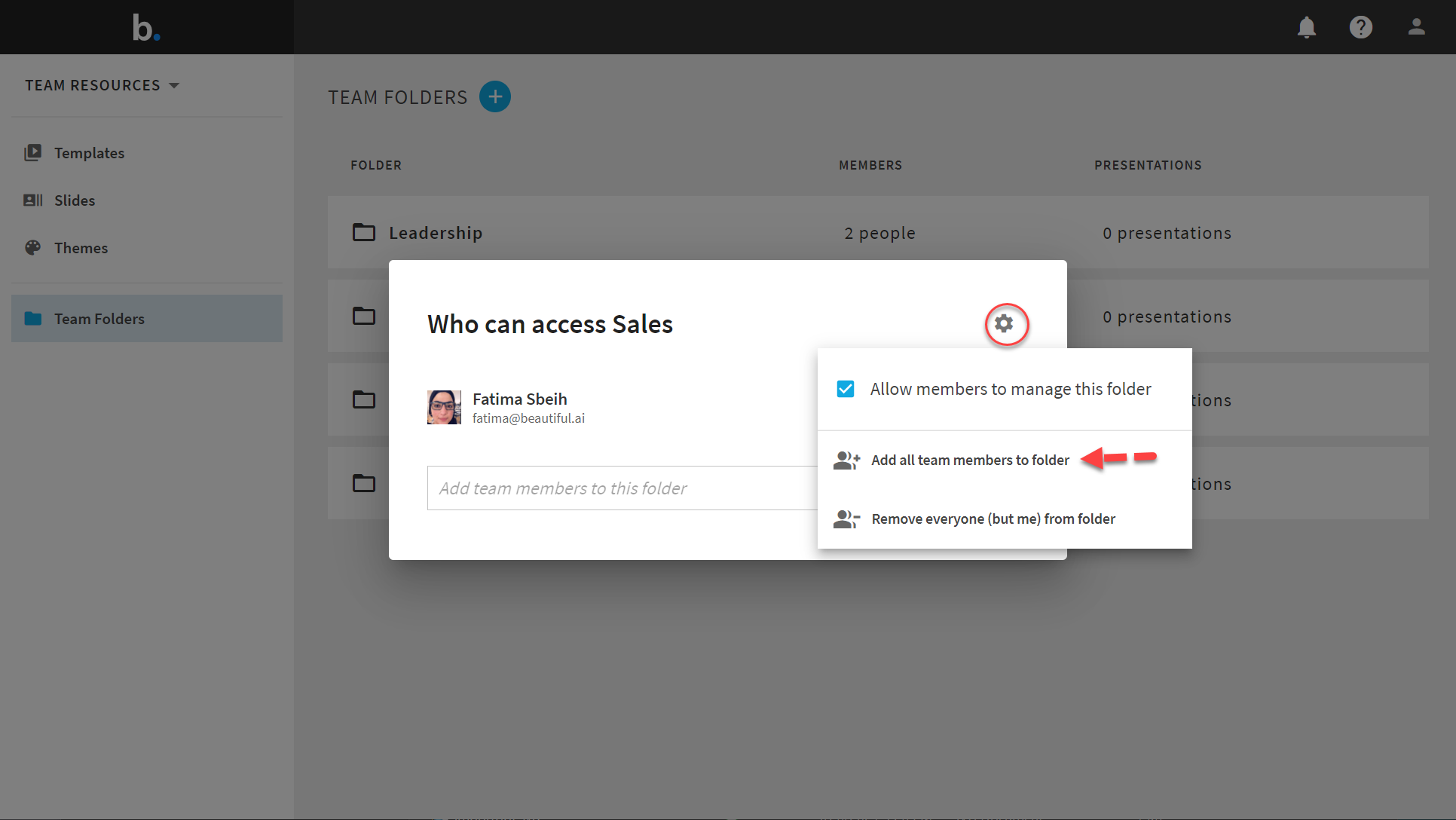Click the Beautiful.ai logo
Viewport: 1456px width, 820px height.
coord(146,28)
